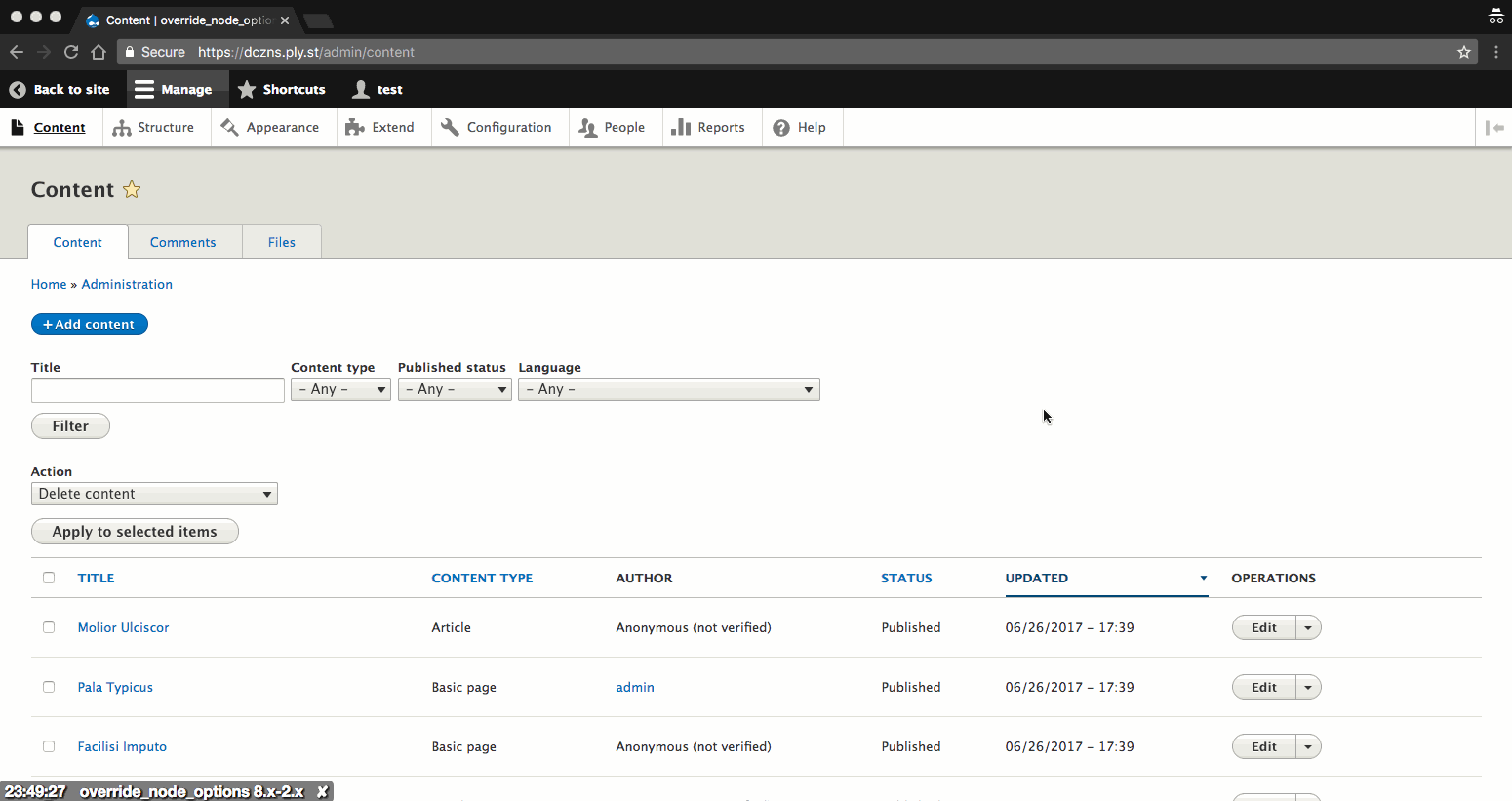The width and height of the screenshot is (1512, 801).
Task: Toggle the toolbar orientation icon at right
Action: coord(1493,128)
